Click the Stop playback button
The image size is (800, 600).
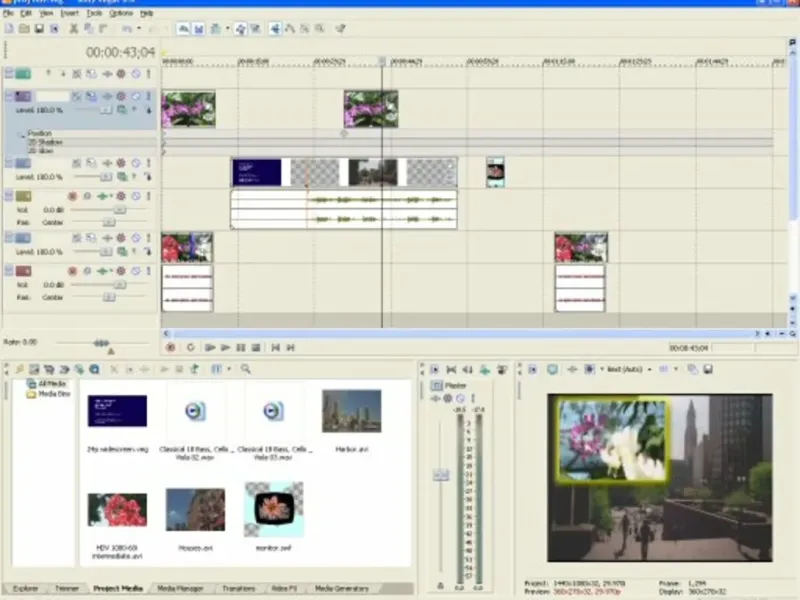tap(256, 347)
